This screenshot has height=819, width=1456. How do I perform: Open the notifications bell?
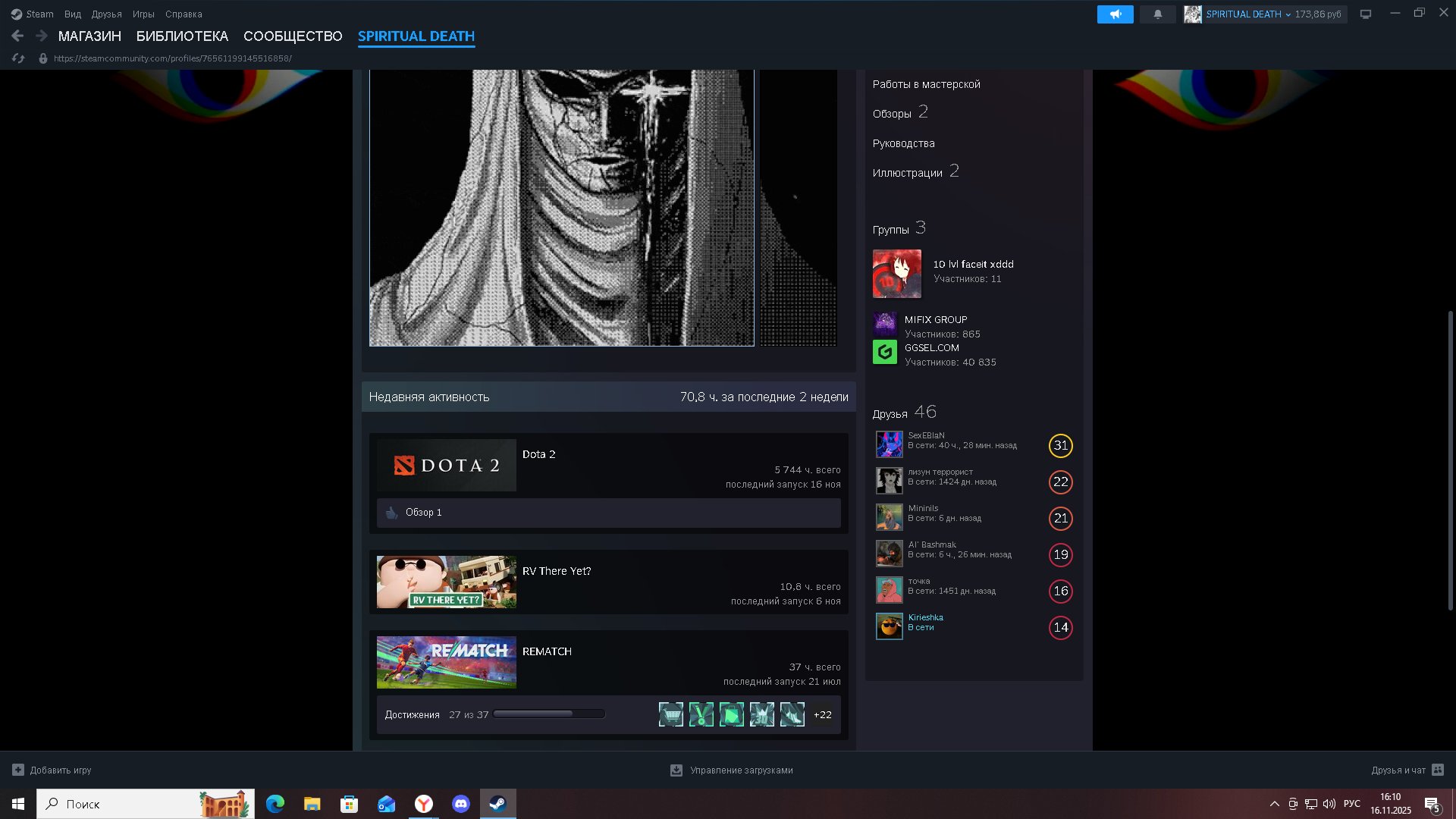coord(1157,14)
